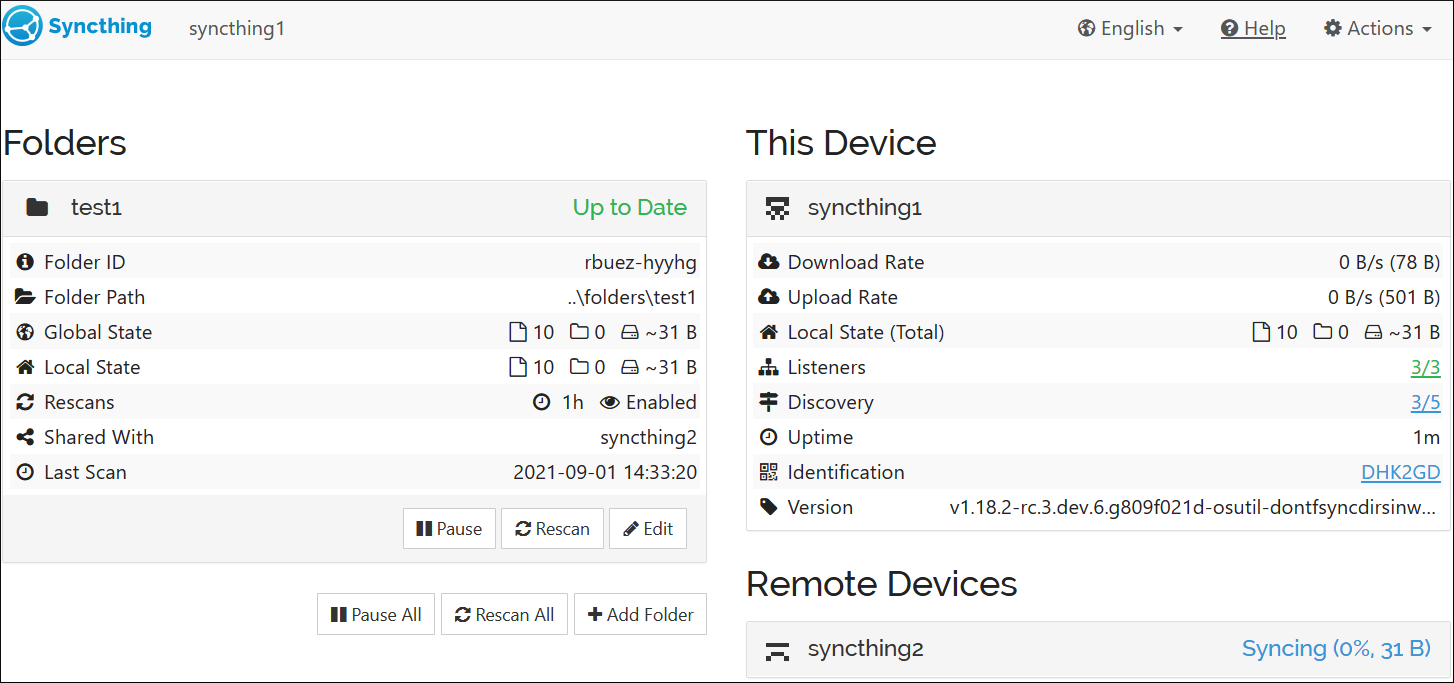Click the cloud upload icon beside Upload Rate
The height and width of the screenshot is (683, 1454).
coord(768,297)
